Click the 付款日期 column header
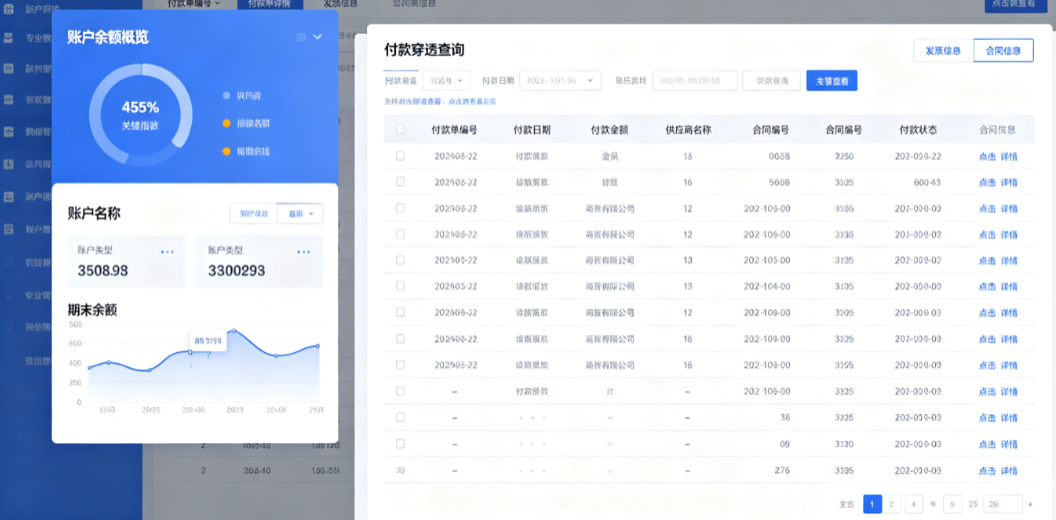This screenshot has height=520, width=1056. [x=532, y=130]
